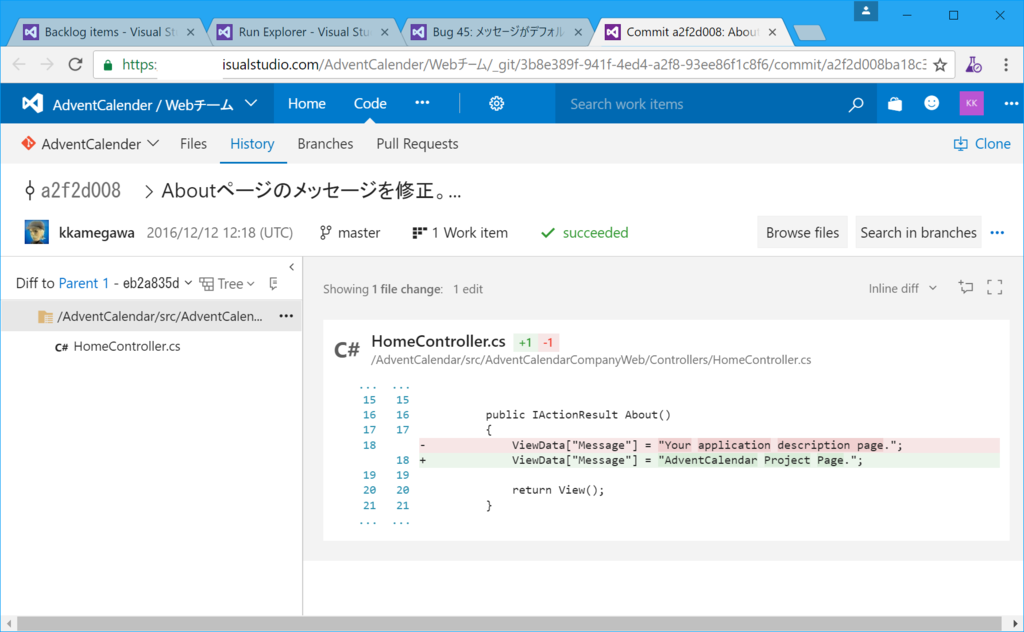Screen dimensions: 1024x632
Task: Click the feedback smiley icon
Action: tap(931, 103)
